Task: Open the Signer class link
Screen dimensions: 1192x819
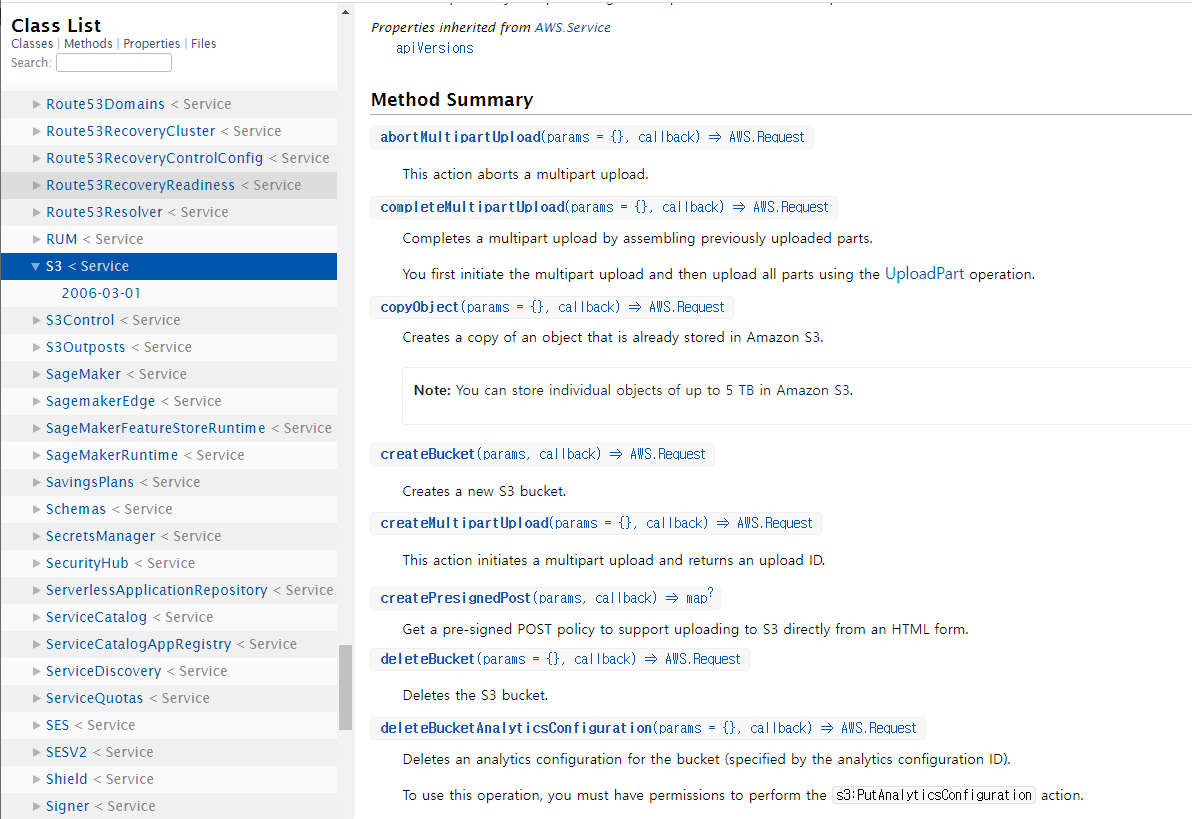Action: (68, 806)
